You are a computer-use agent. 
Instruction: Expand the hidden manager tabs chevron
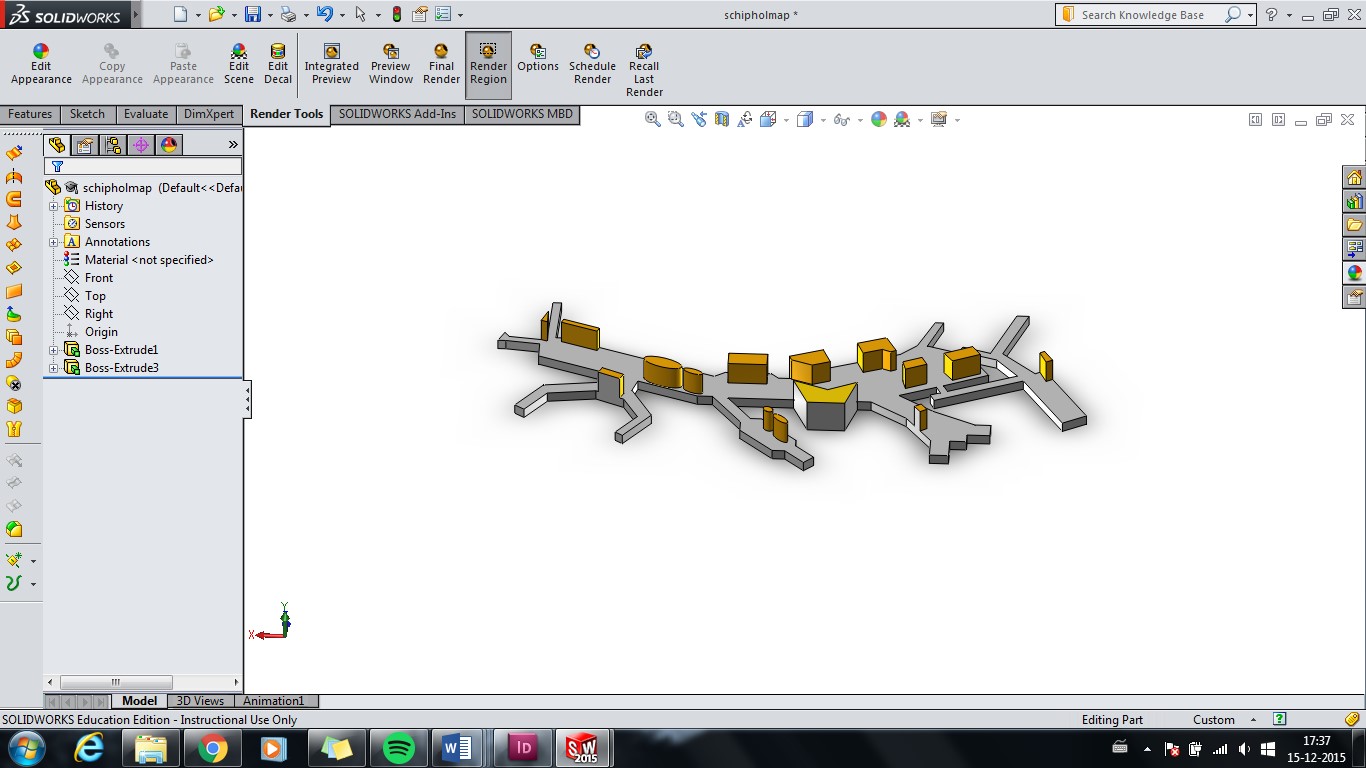(233, 145)
